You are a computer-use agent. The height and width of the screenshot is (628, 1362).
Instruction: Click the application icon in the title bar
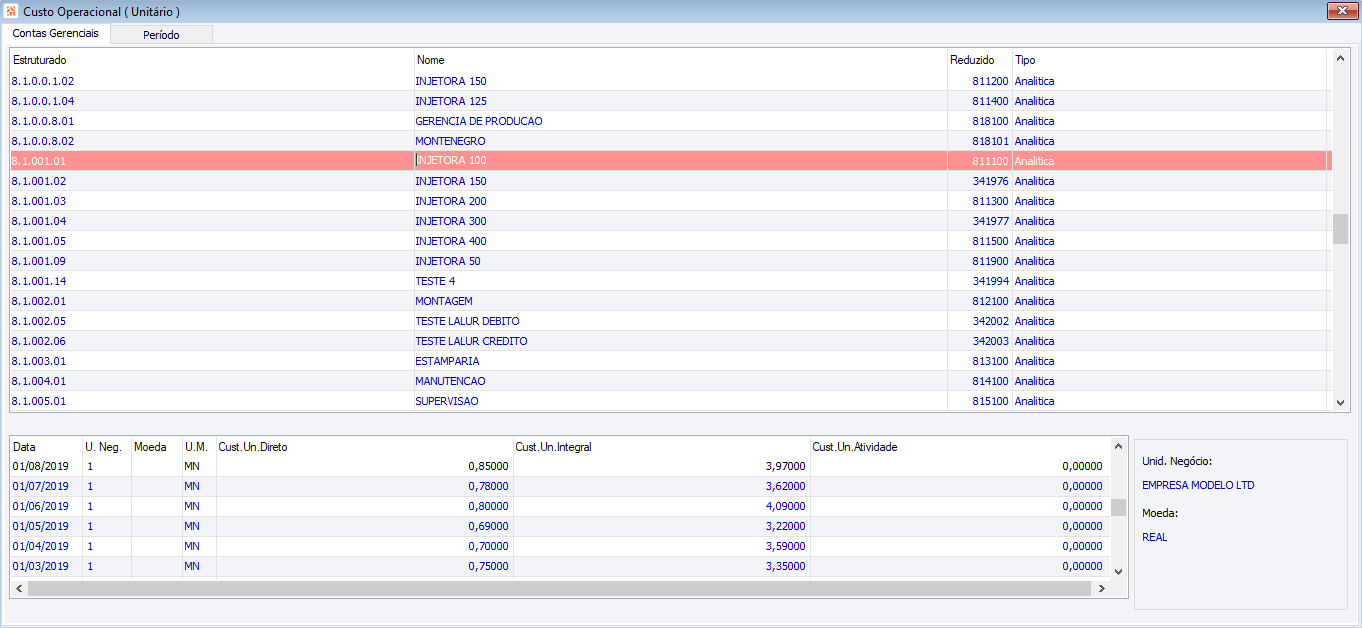[11, 11]
